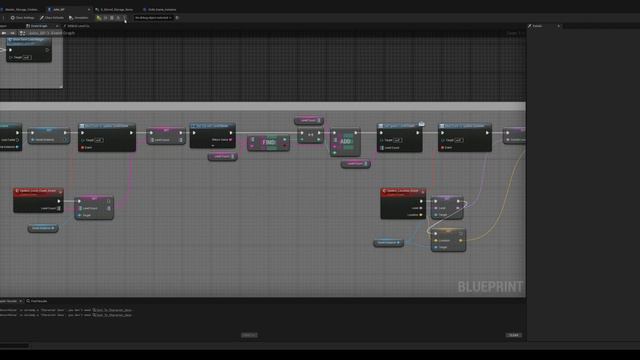This screenshot has height=360, width=640.
Task: Click the square Stop icon in toolbar
Action: (x=112, y=18)
